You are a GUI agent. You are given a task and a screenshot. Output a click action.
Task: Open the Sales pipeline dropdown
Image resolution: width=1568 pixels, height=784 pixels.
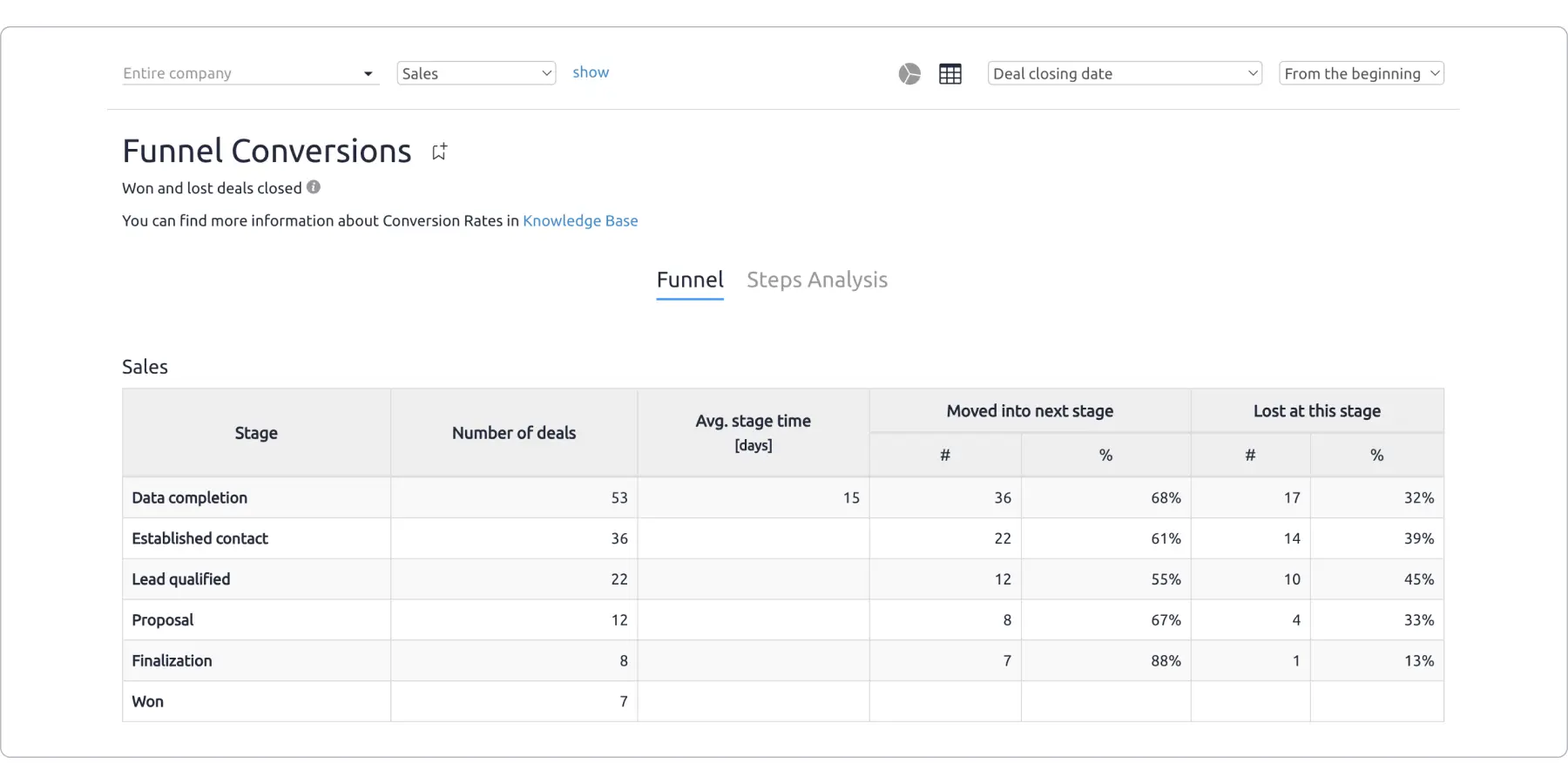[476, 73]
